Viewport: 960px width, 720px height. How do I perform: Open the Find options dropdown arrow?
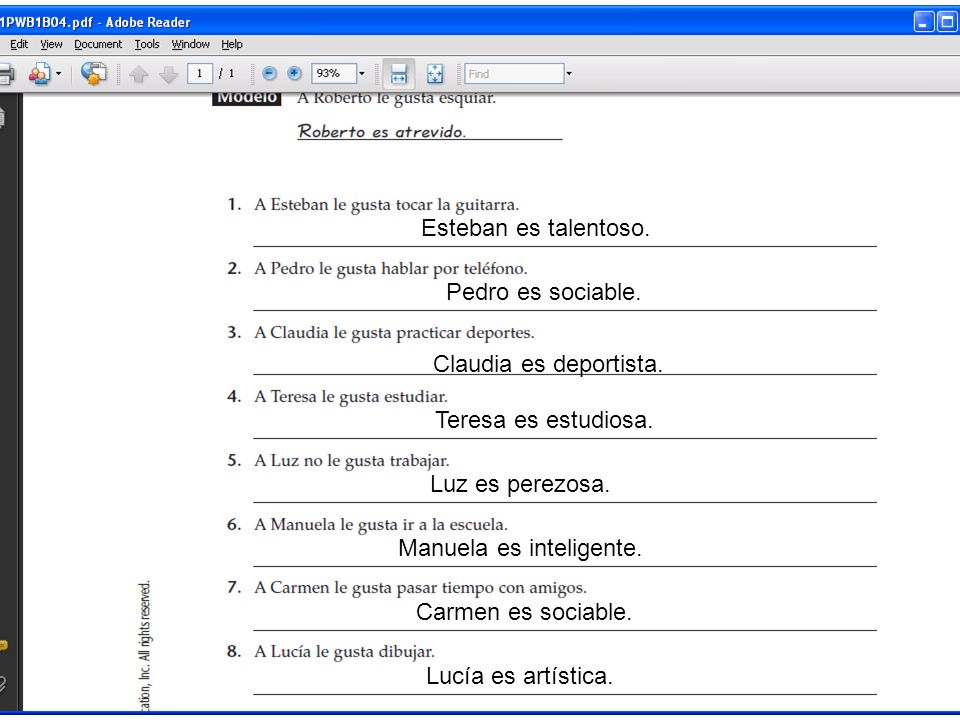(569, 73)
